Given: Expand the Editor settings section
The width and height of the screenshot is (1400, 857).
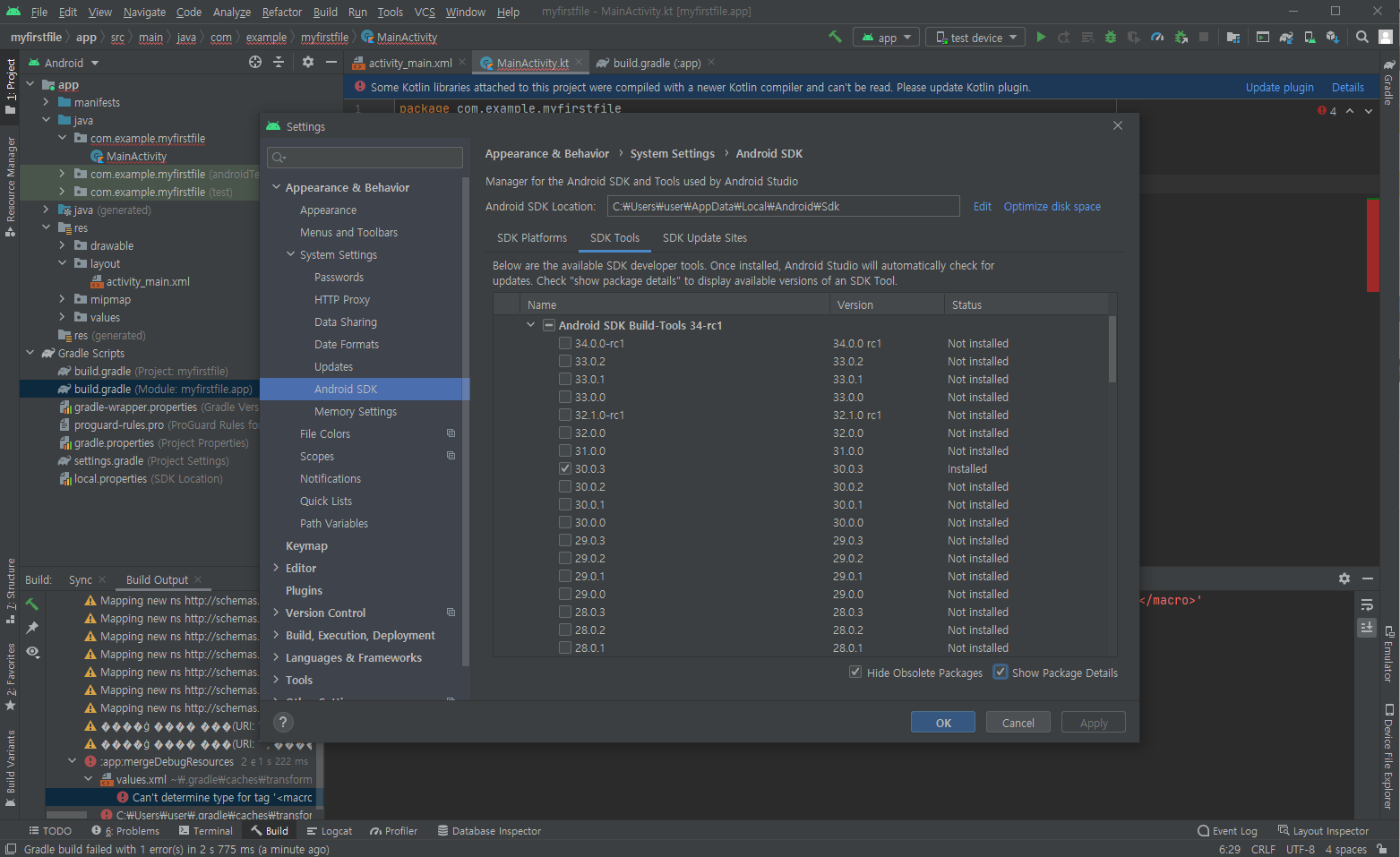Looking at the screenshot, I should click(x=276, y=568).
